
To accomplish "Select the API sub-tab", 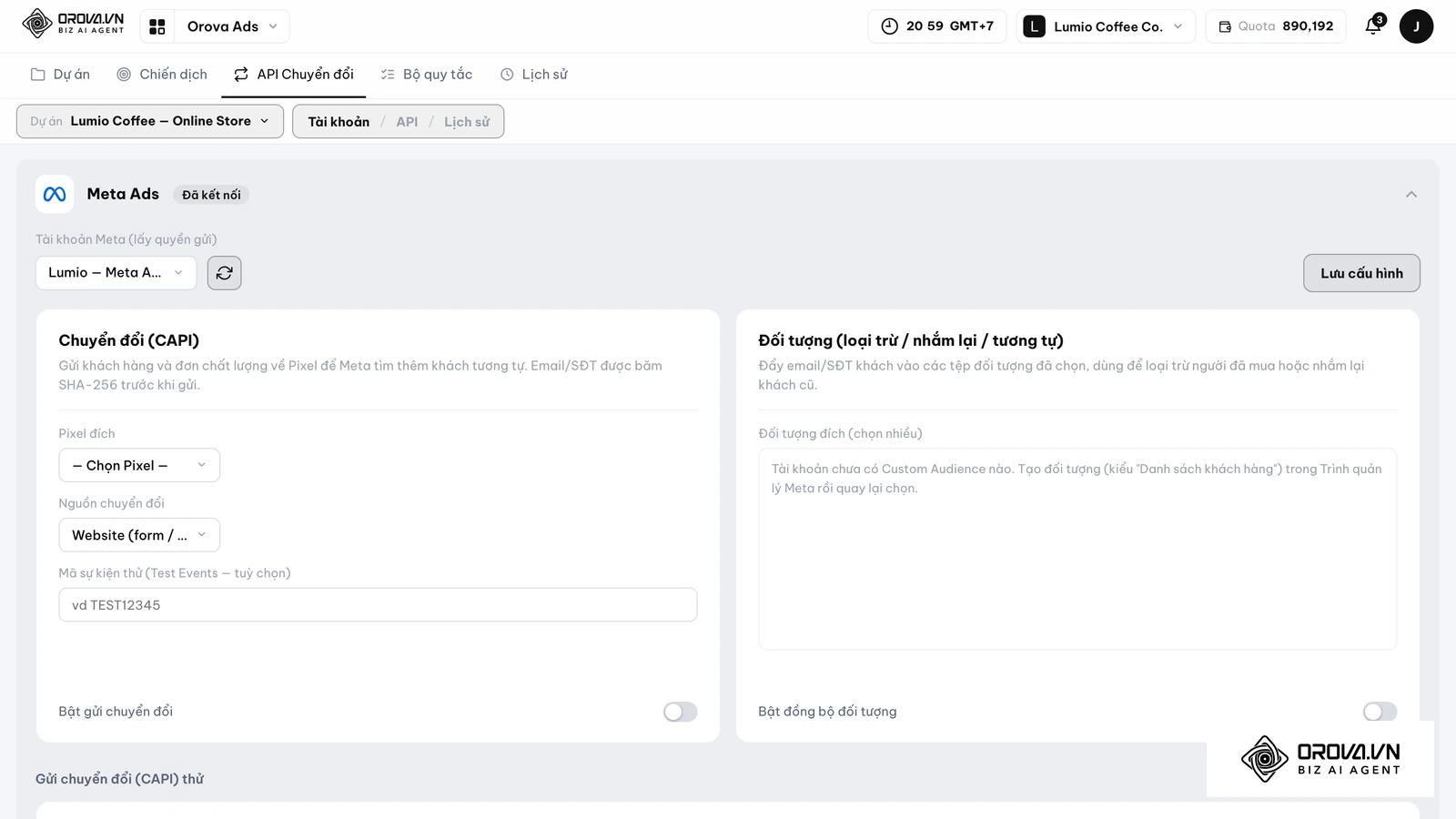I will click(x=407, y=122).
